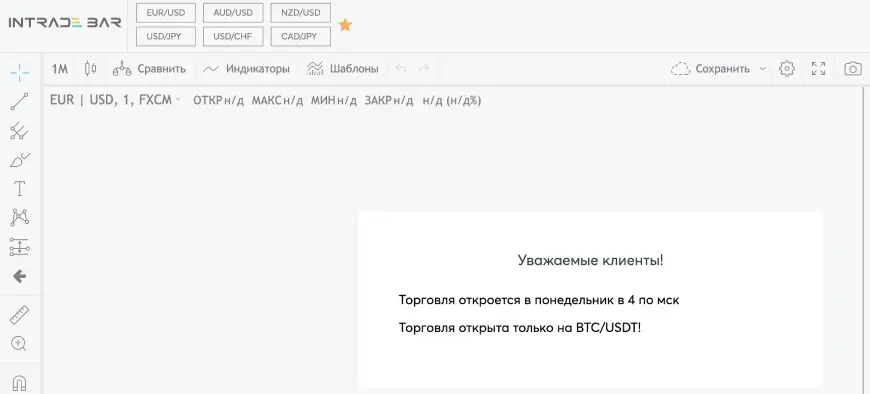Select the USD/JPY currency pair
This screenshot has width=870, height=394.
[166, 37]
